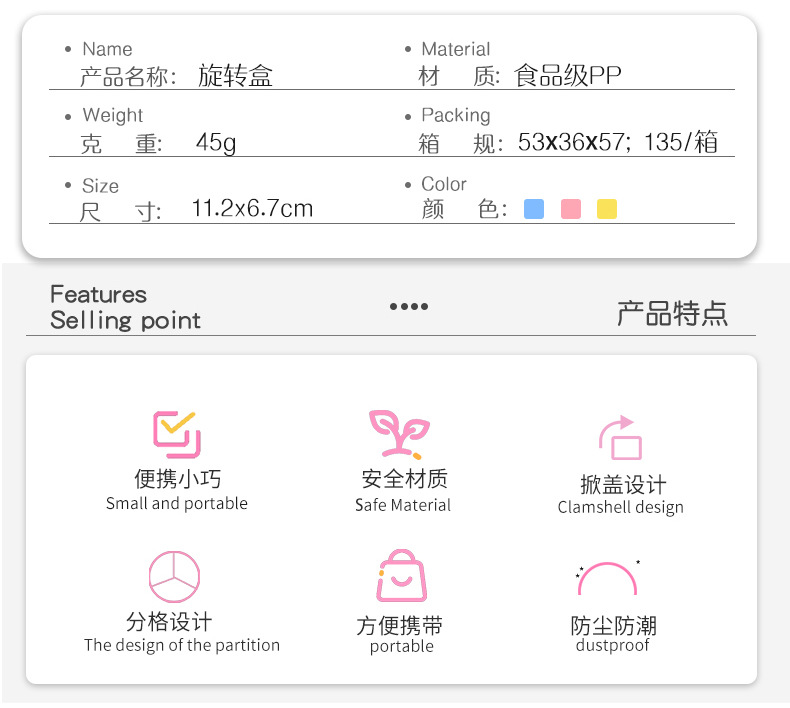
Task: Click the product name value '旋转盒'
Action: (235, 76)
